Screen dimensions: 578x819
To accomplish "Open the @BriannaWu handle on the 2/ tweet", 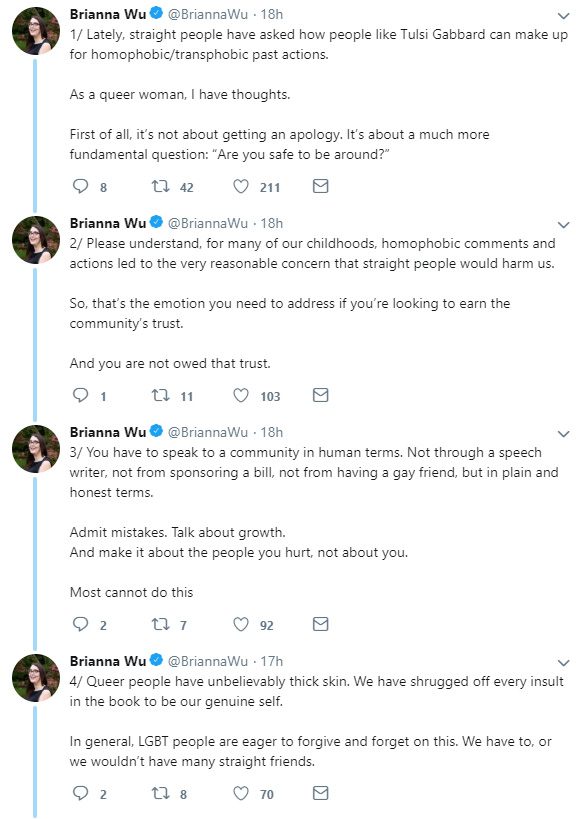I will 208,223.
